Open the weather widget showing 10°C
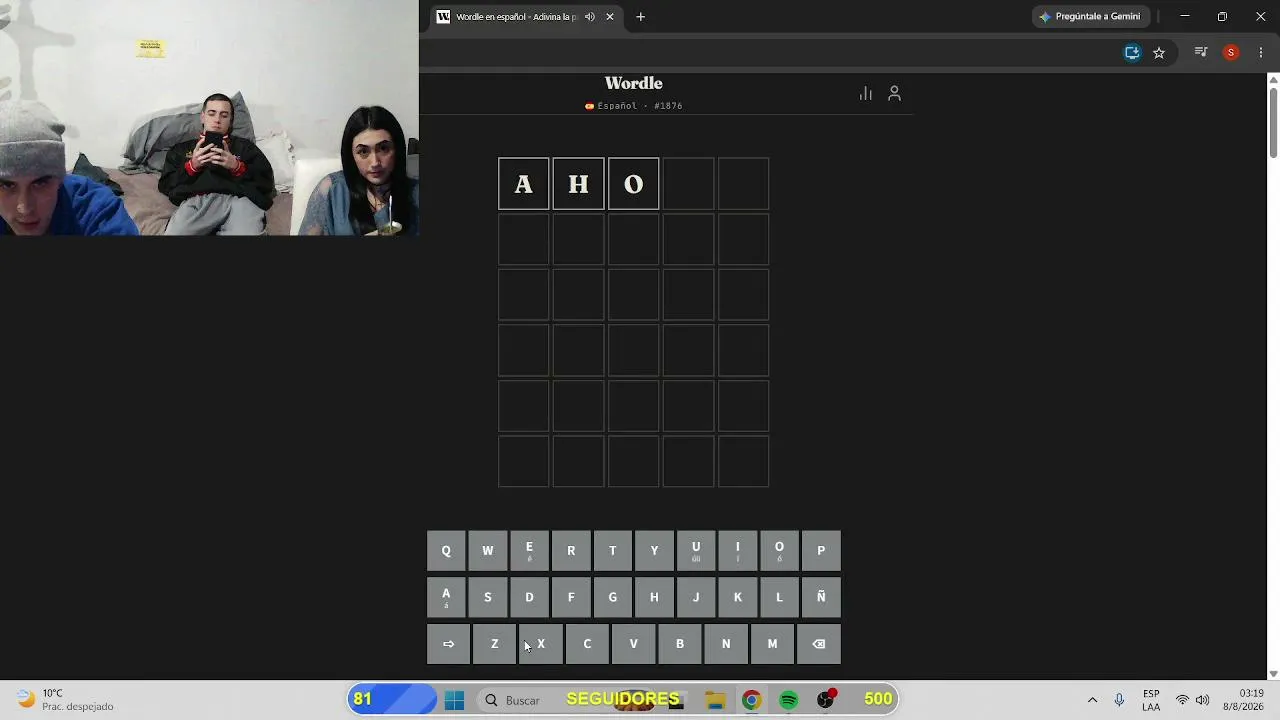 click(66, 700)
